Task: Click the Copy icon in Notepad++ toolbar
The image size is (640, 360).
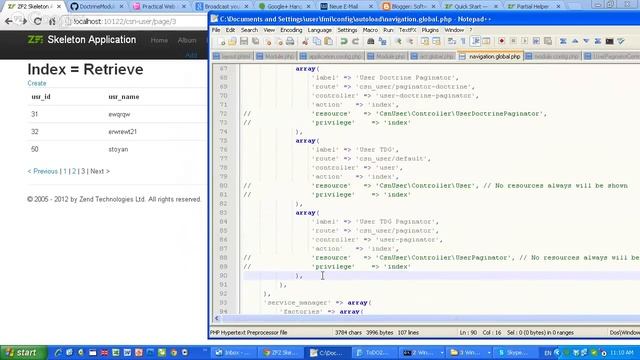Action: tap(316, 41)
